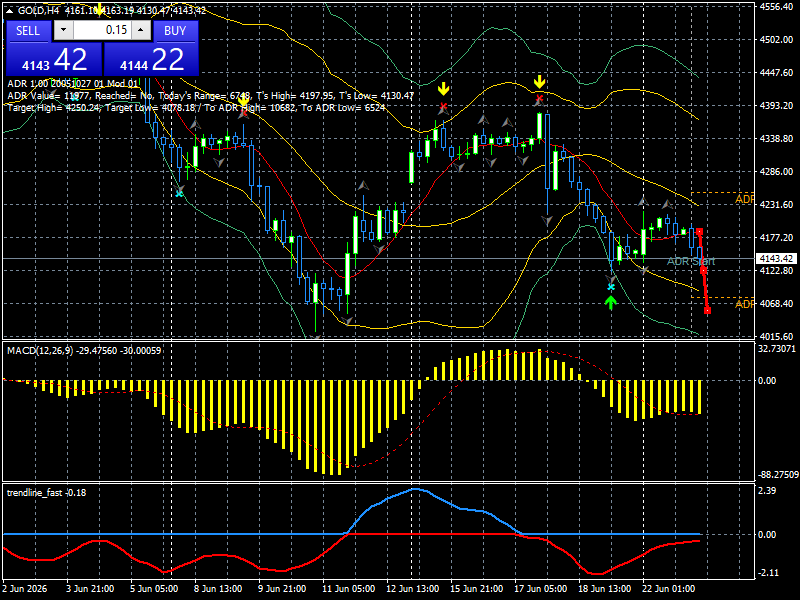This screenshot has width=800, height=600.
Task: Select red X marker below 15 Jun yellow arrow
Action: click(x=443, y=107)
